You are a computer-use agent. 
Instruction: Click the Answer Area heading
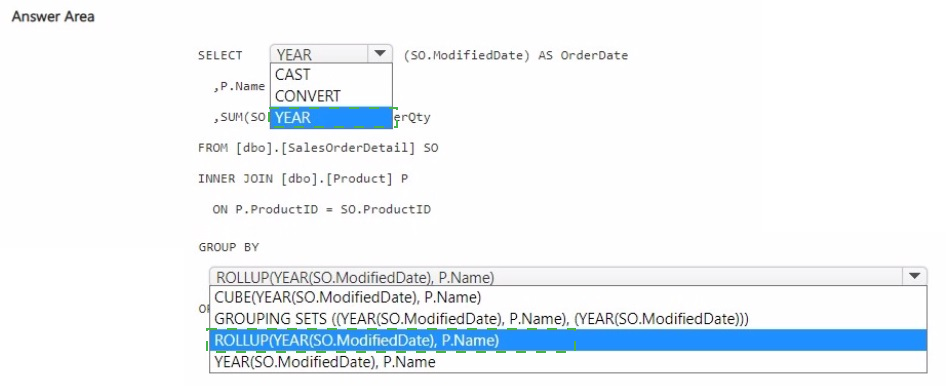(x=53, y=16)
